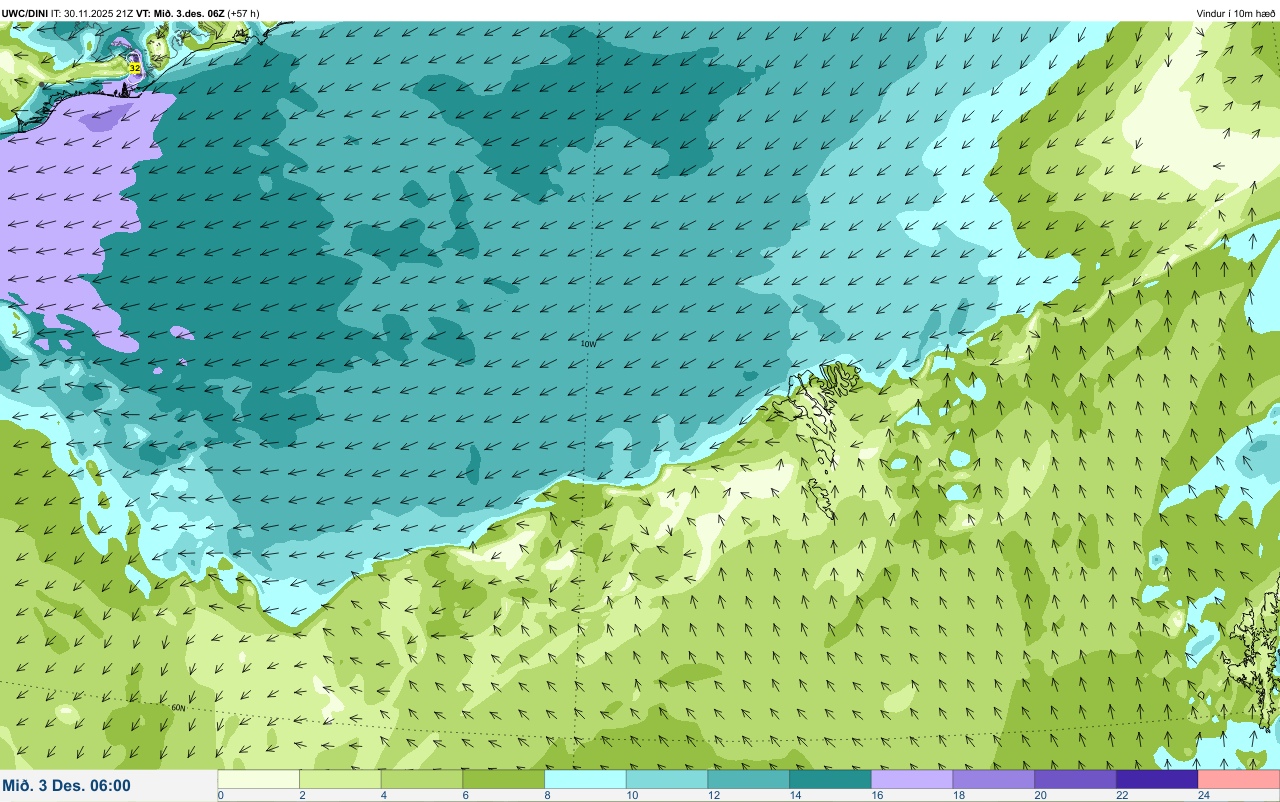Click the dark indigo 22–24 legend swatch

coord(1157,779)
